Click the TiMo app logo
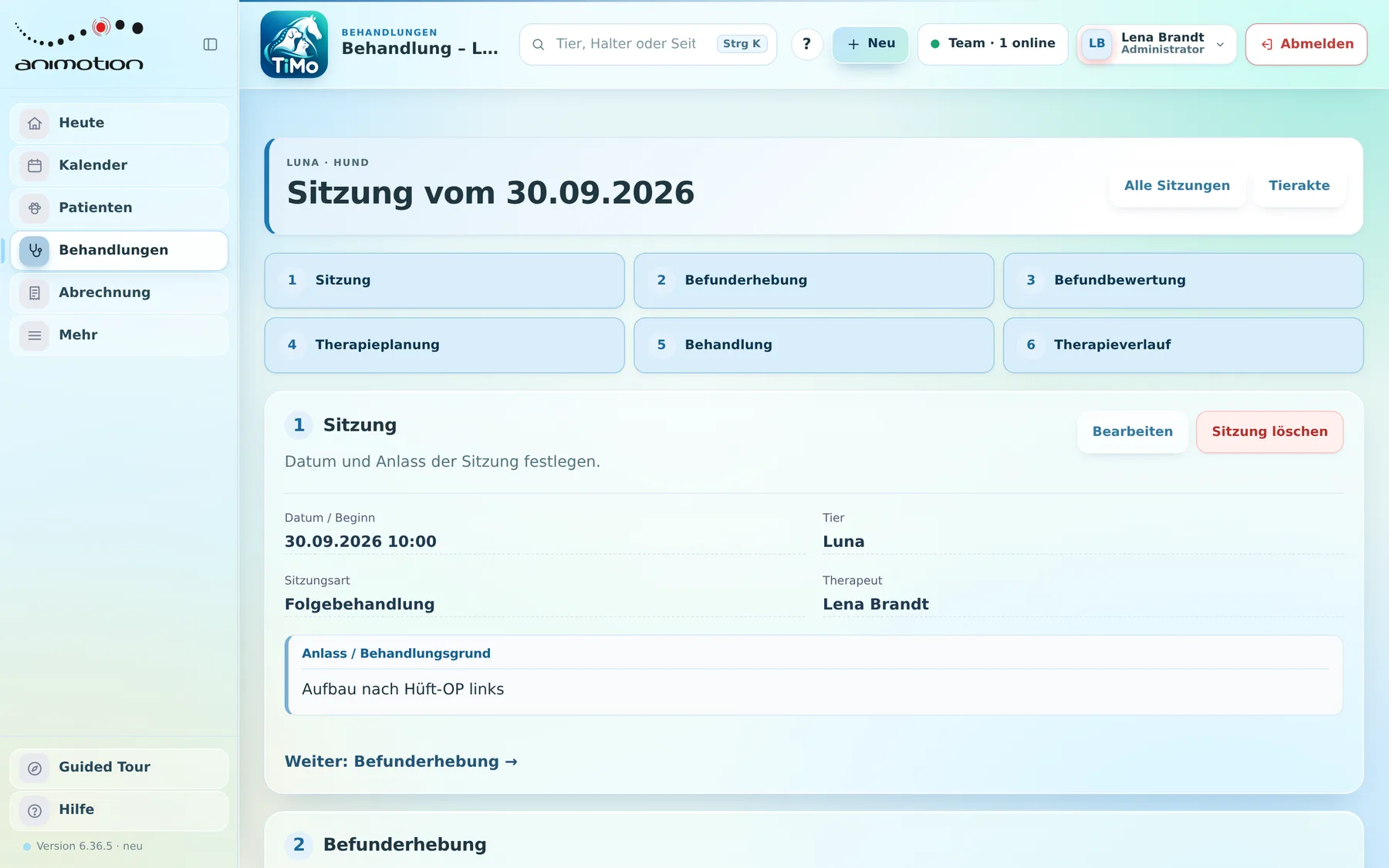This screenshot has height=868, width=1389. 294,45
